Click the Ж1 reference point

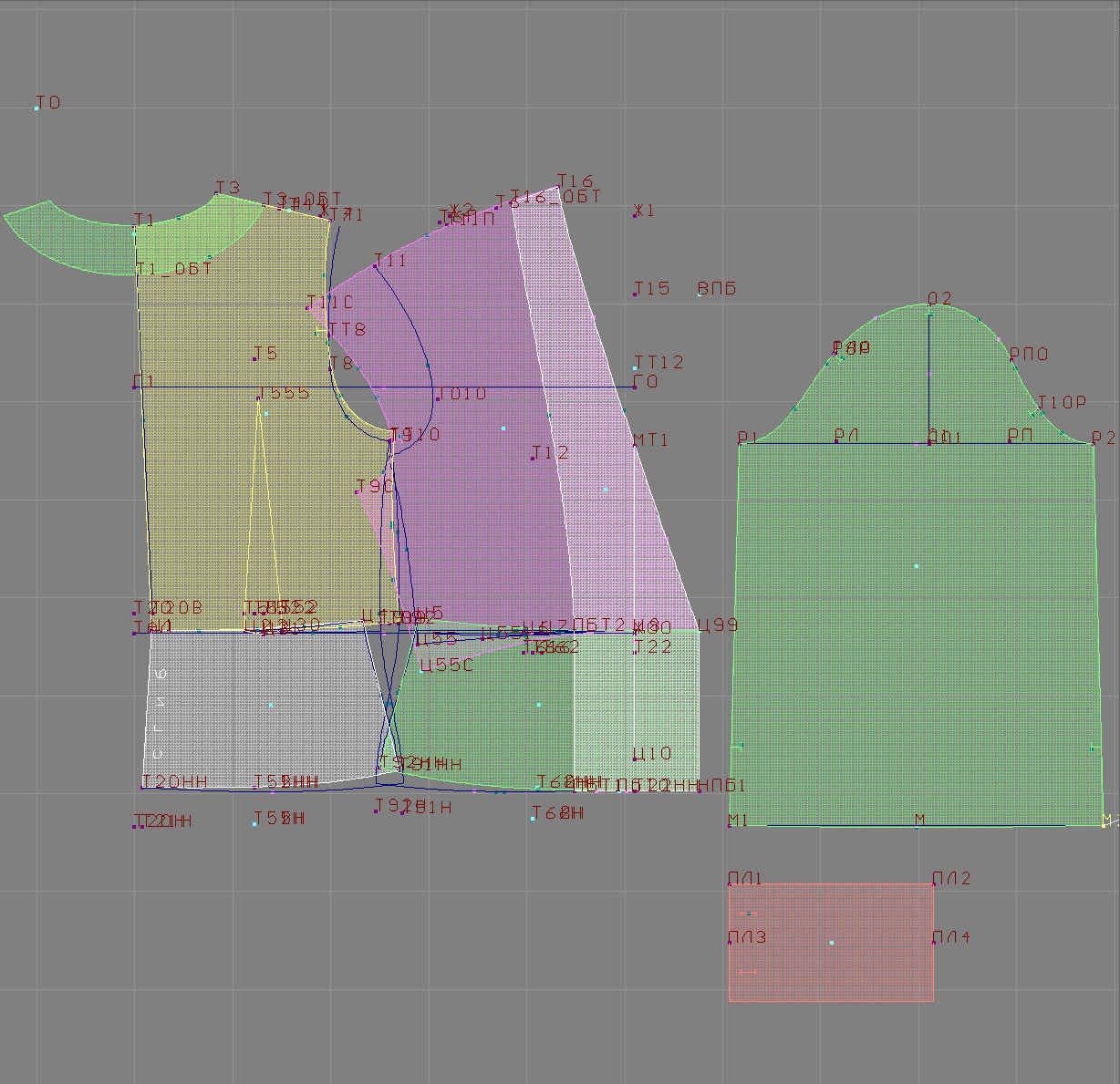636,215
